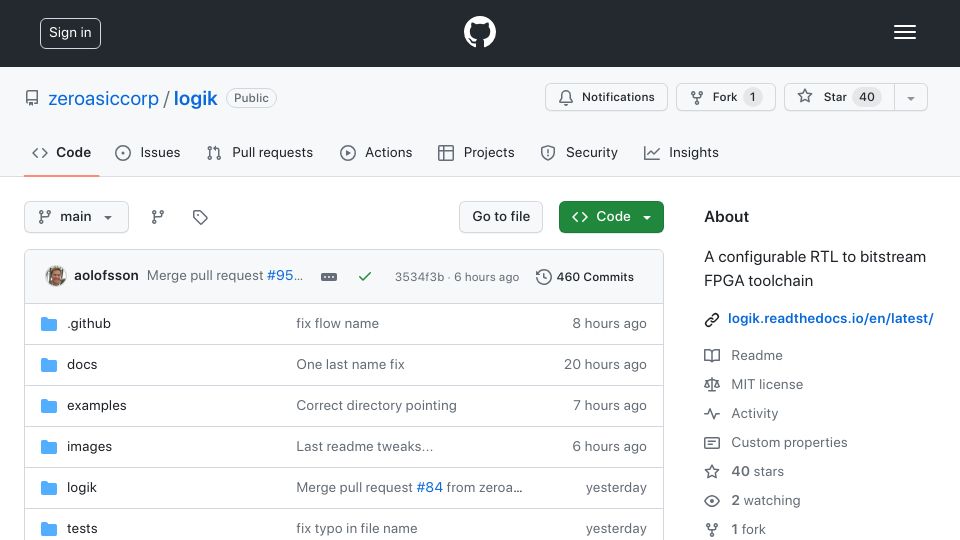Click the eye watching icon
Image resolution: width=960 pixels, height=540 pixels.
click(711, 501)
